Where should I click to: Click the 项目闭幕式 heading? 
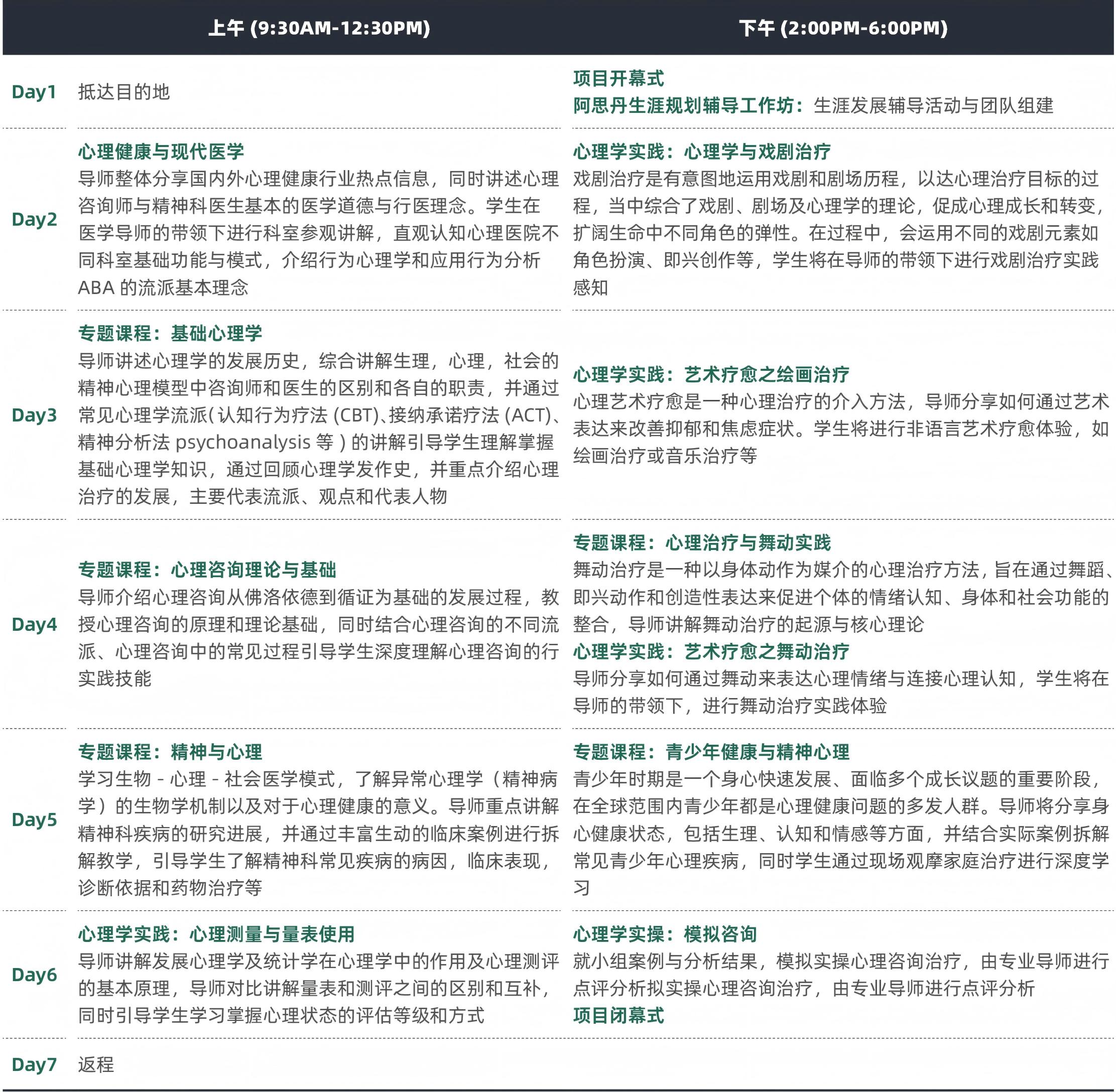pos(618,1016)
